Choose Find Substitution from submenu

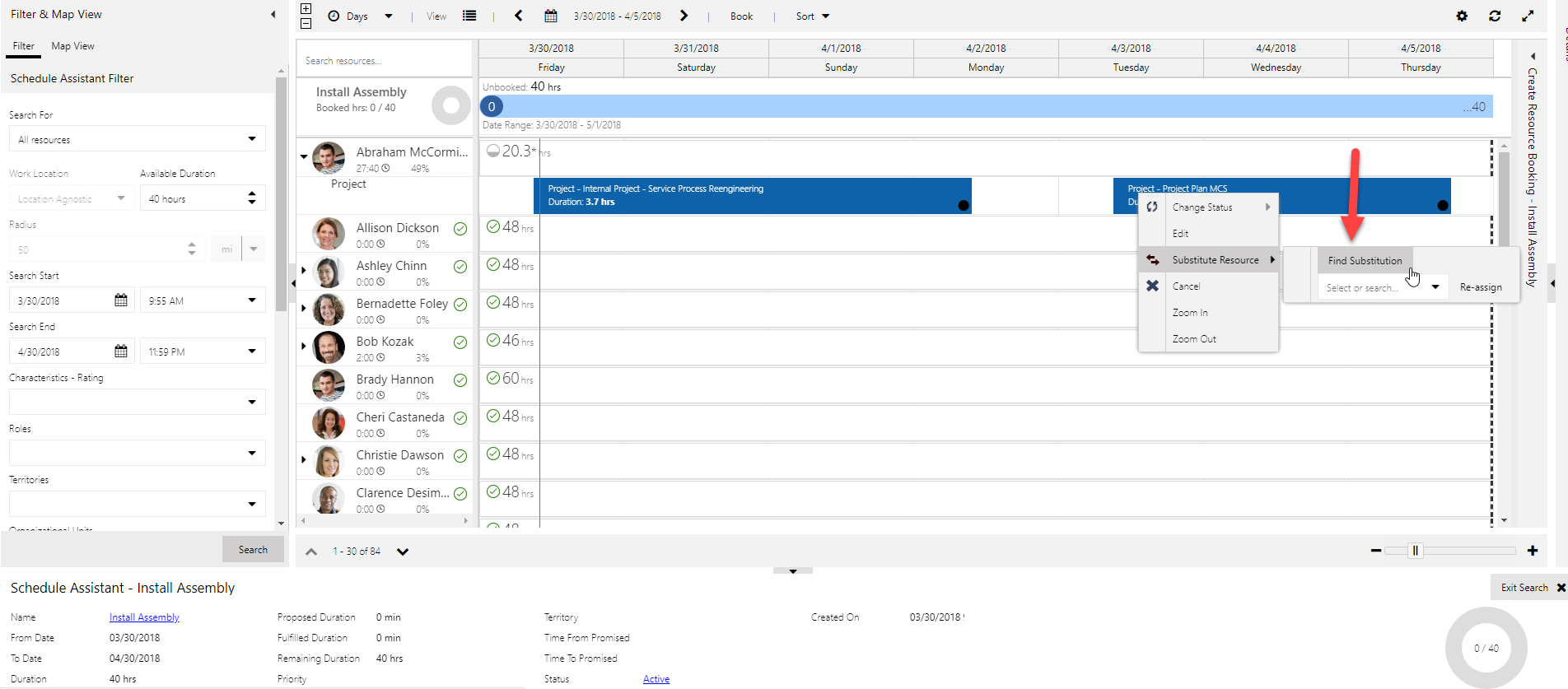(x=1365, y=260)
